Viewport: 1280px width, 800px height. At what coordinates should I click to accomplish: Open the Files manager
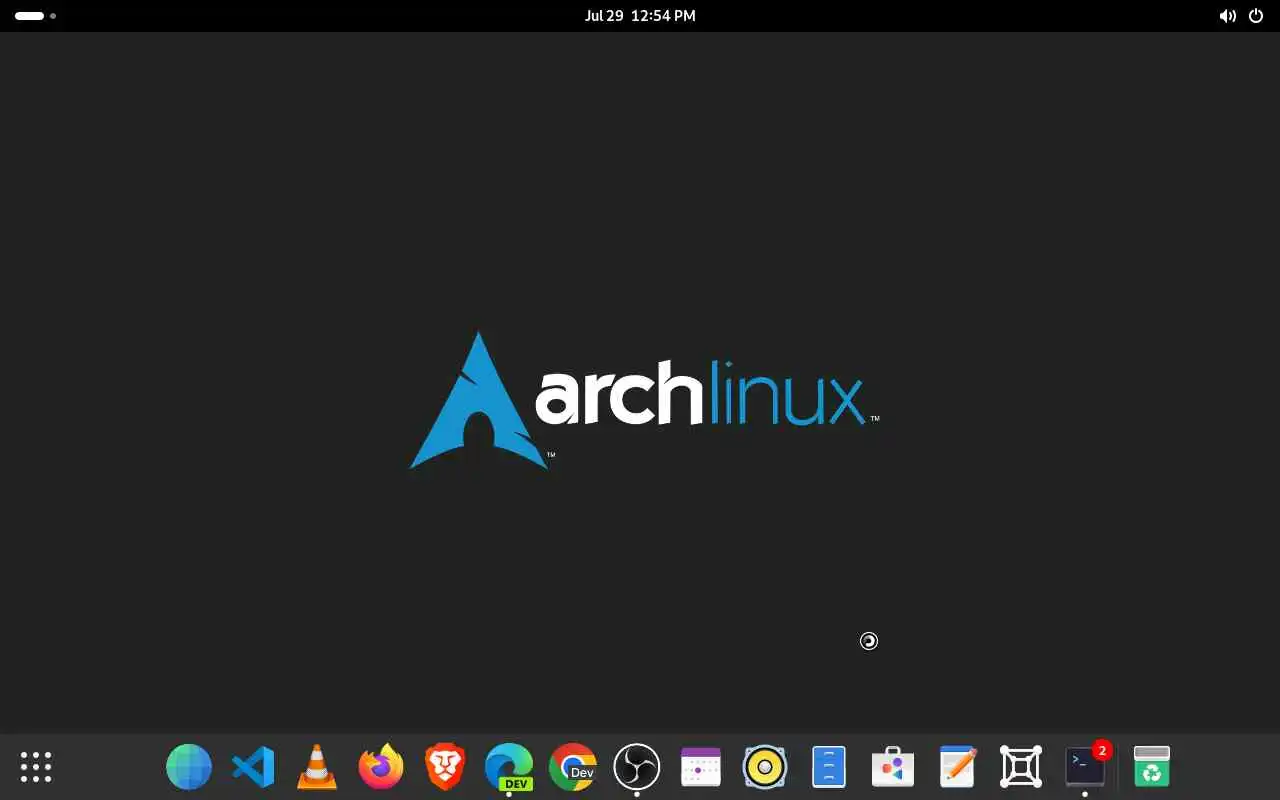click(x=829, y=767)
